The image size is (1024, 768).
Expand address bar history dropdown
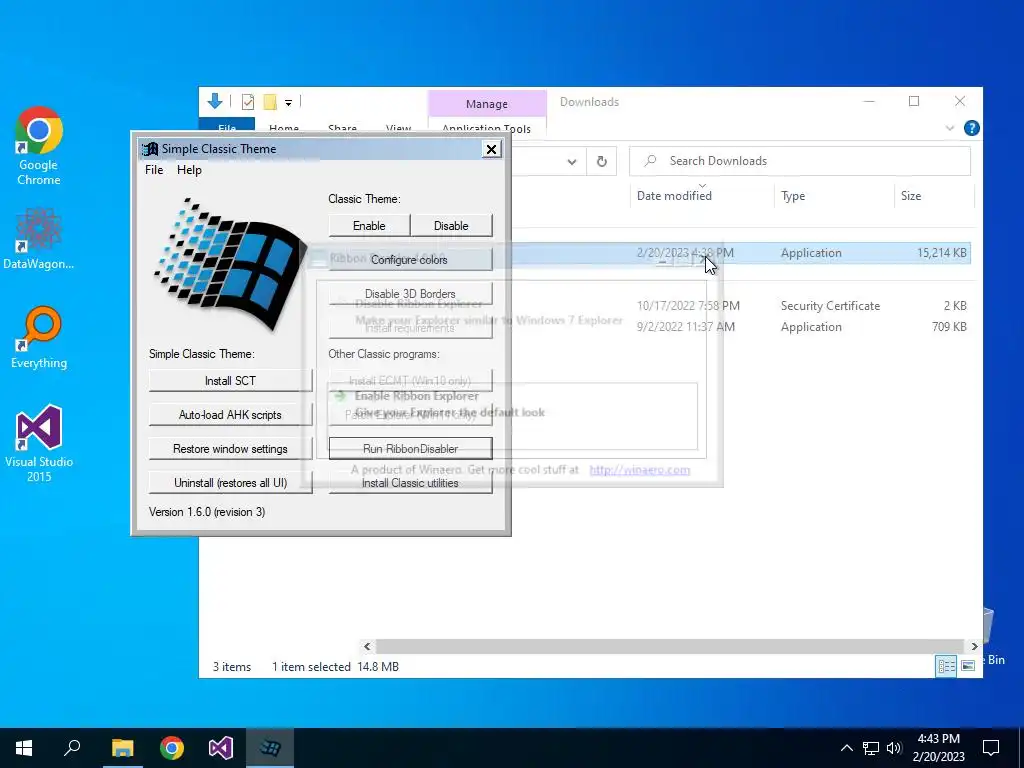(572, 162)
